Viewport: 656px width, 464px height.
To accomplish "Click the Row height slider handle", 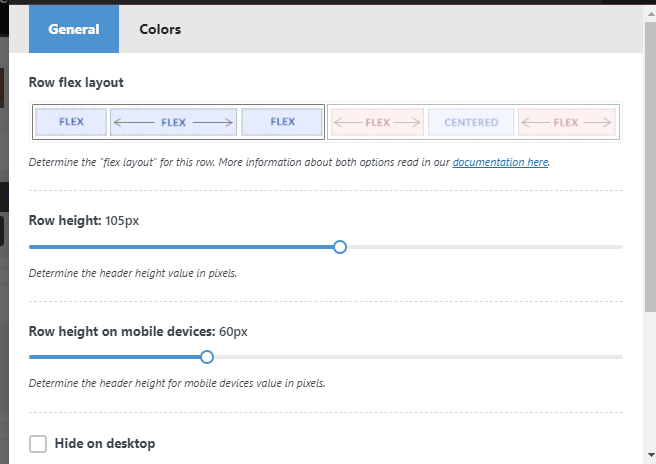I will click(x=340, y=247).
